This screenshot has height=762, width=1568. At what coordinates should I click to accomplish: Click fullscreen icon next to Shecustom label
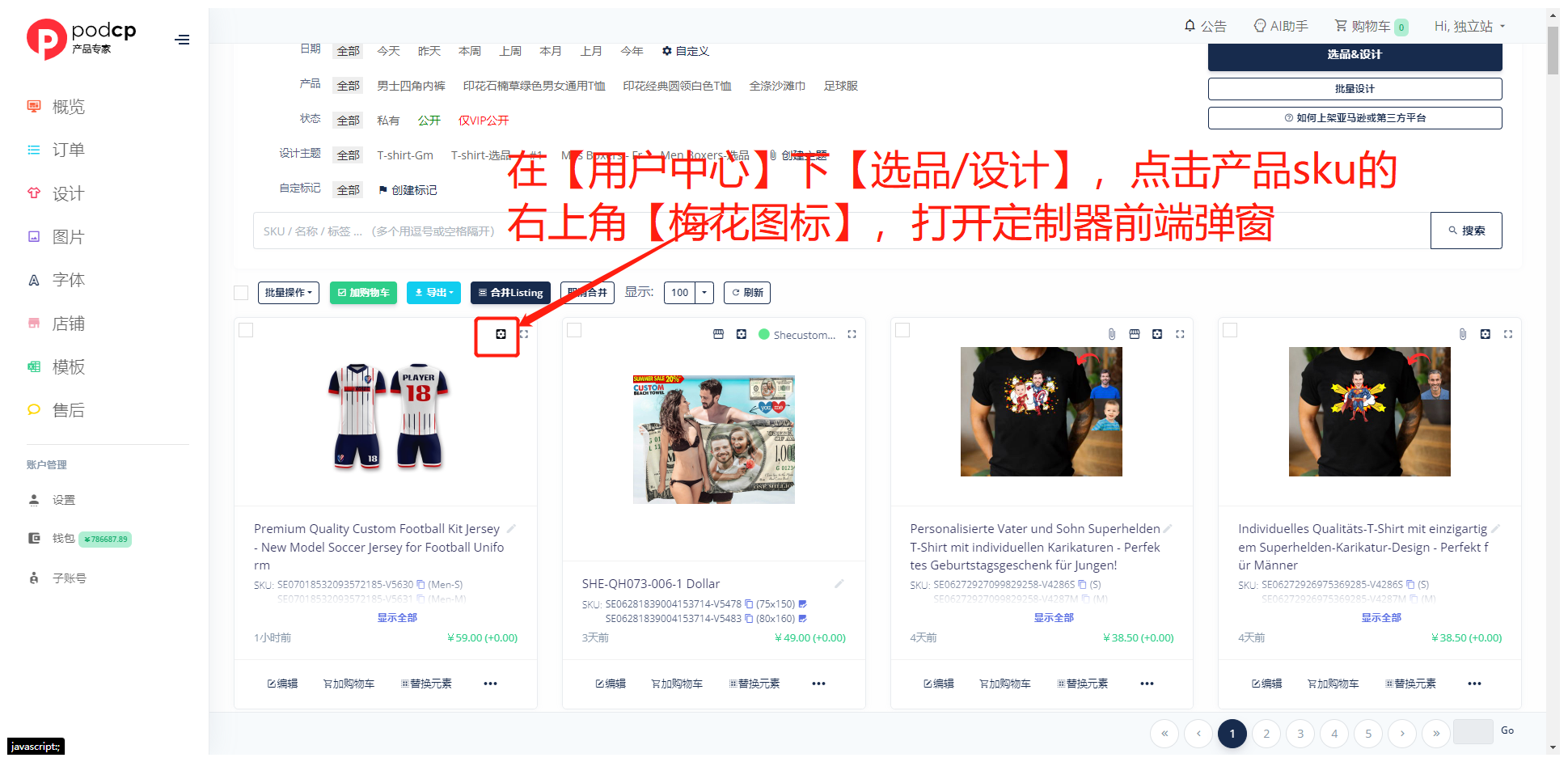[x=852, y=334]
